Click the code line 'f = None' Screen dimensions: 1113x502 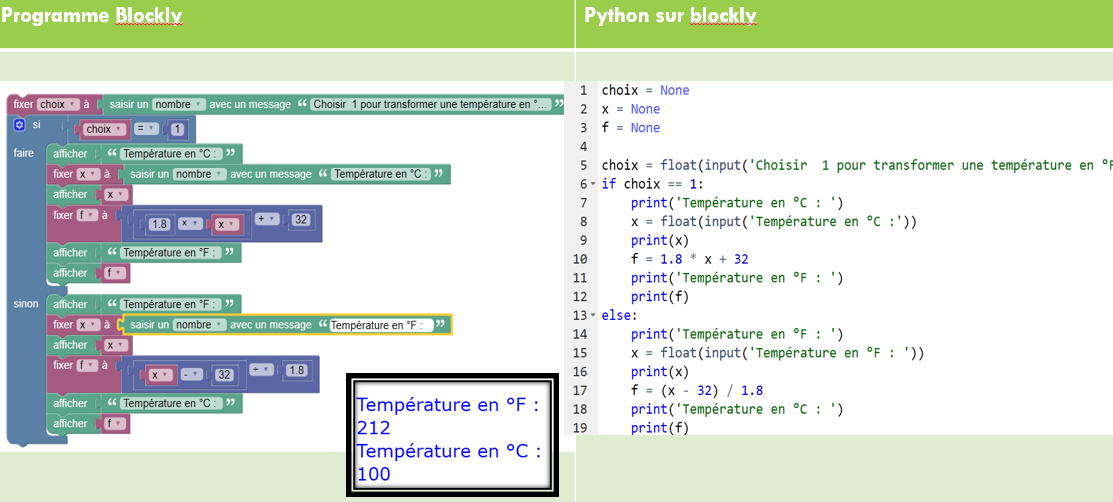pyautogui.click(x=630, y=128)
